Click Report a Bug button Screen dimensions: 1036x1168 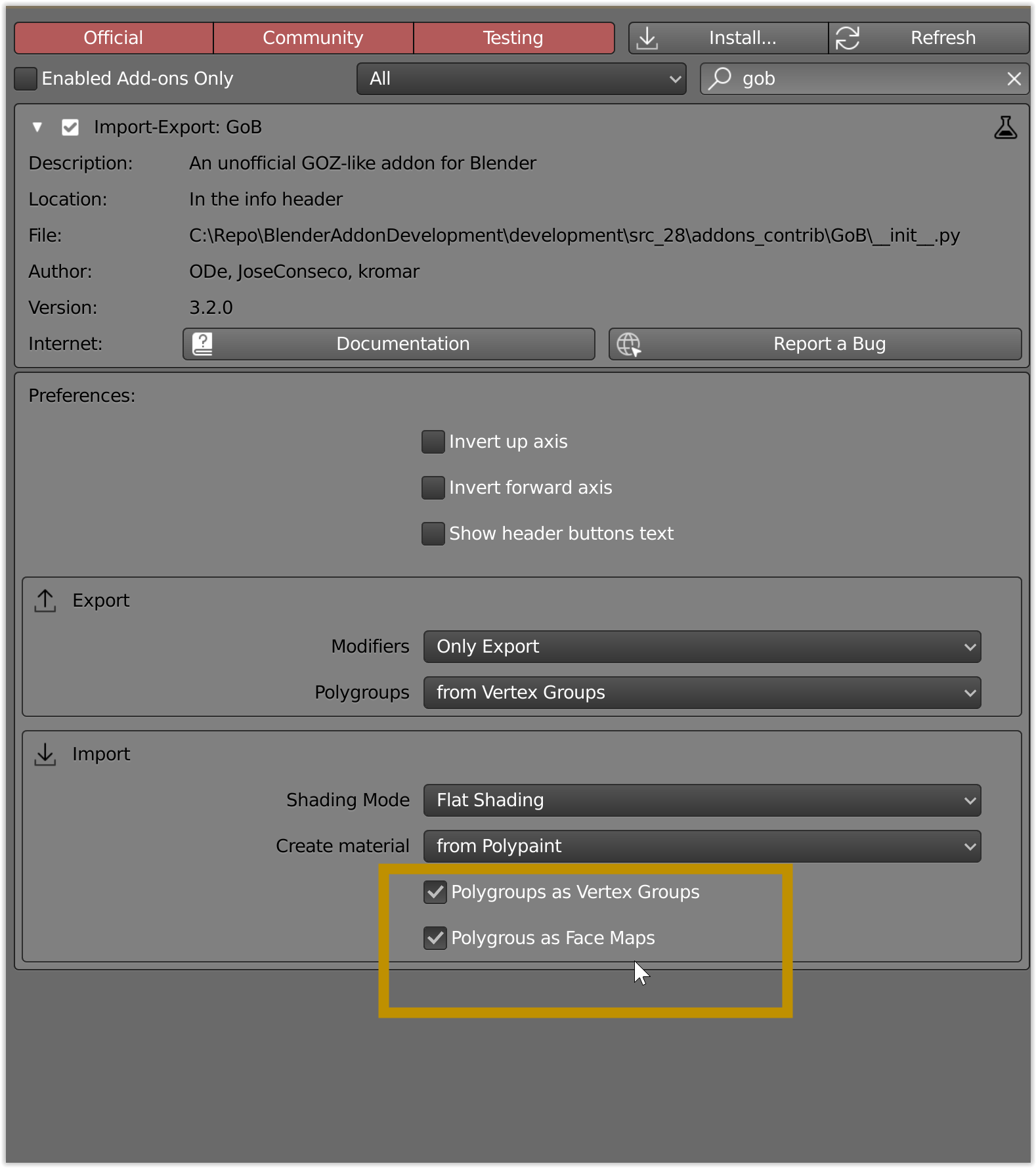pos(815,344)
